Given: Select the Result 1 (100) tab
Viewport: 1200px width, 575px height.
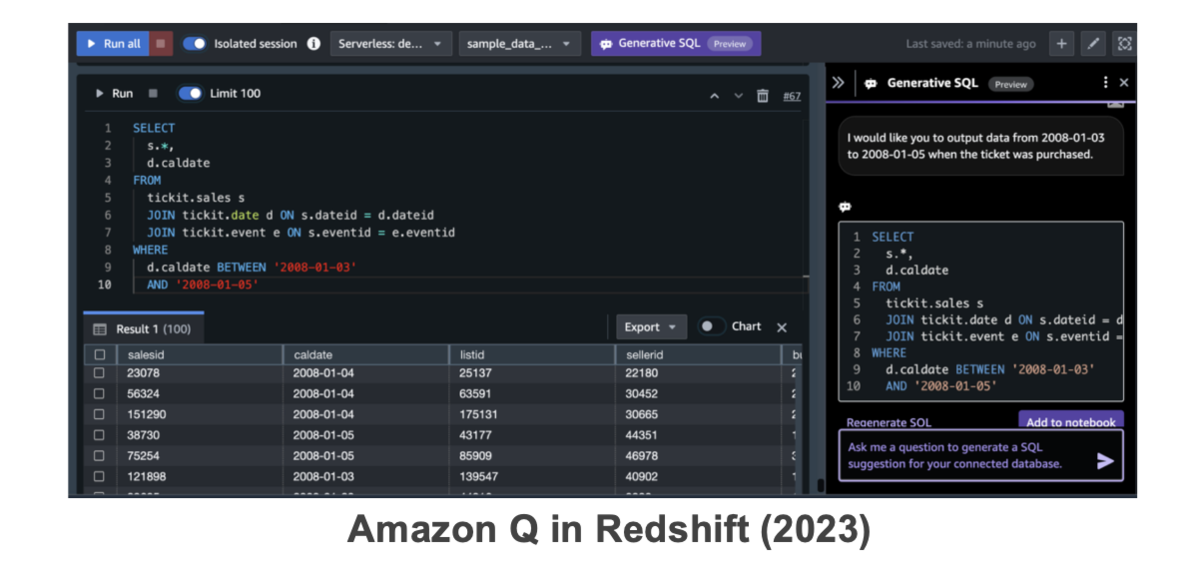Looking at the screenshot, I should click(143, 328).
